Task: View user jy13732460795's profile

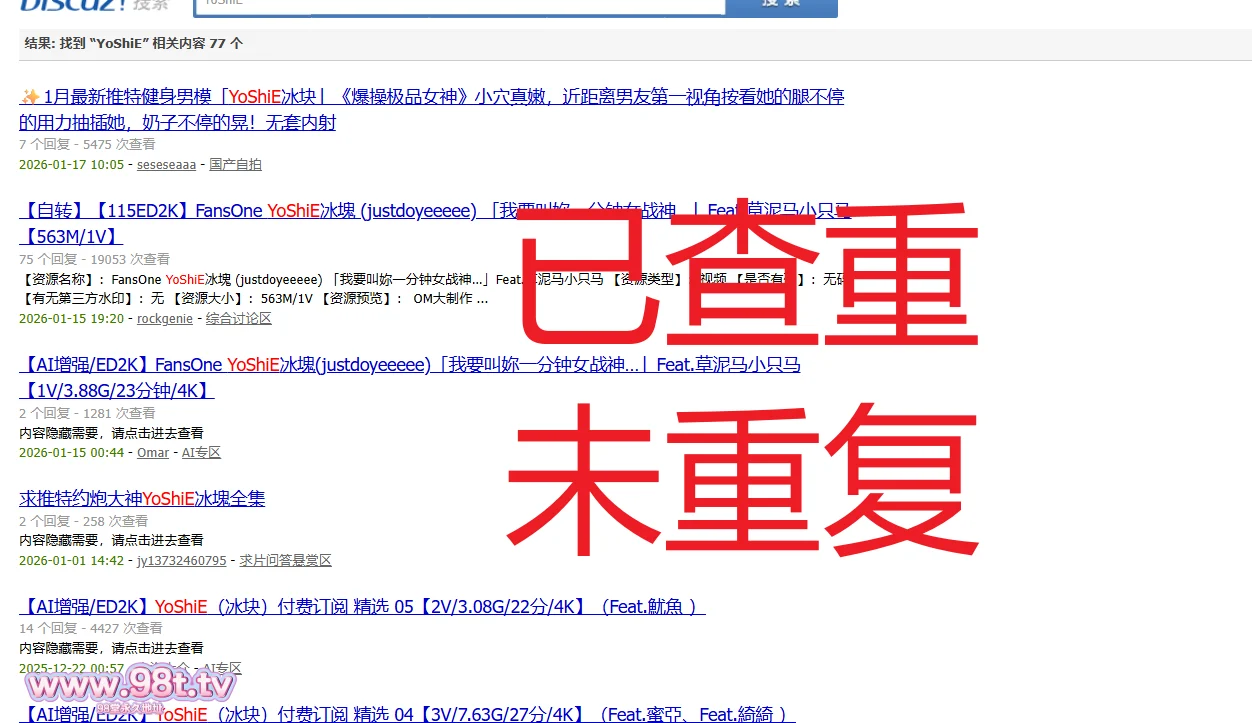Action: [x=182, y=561]
